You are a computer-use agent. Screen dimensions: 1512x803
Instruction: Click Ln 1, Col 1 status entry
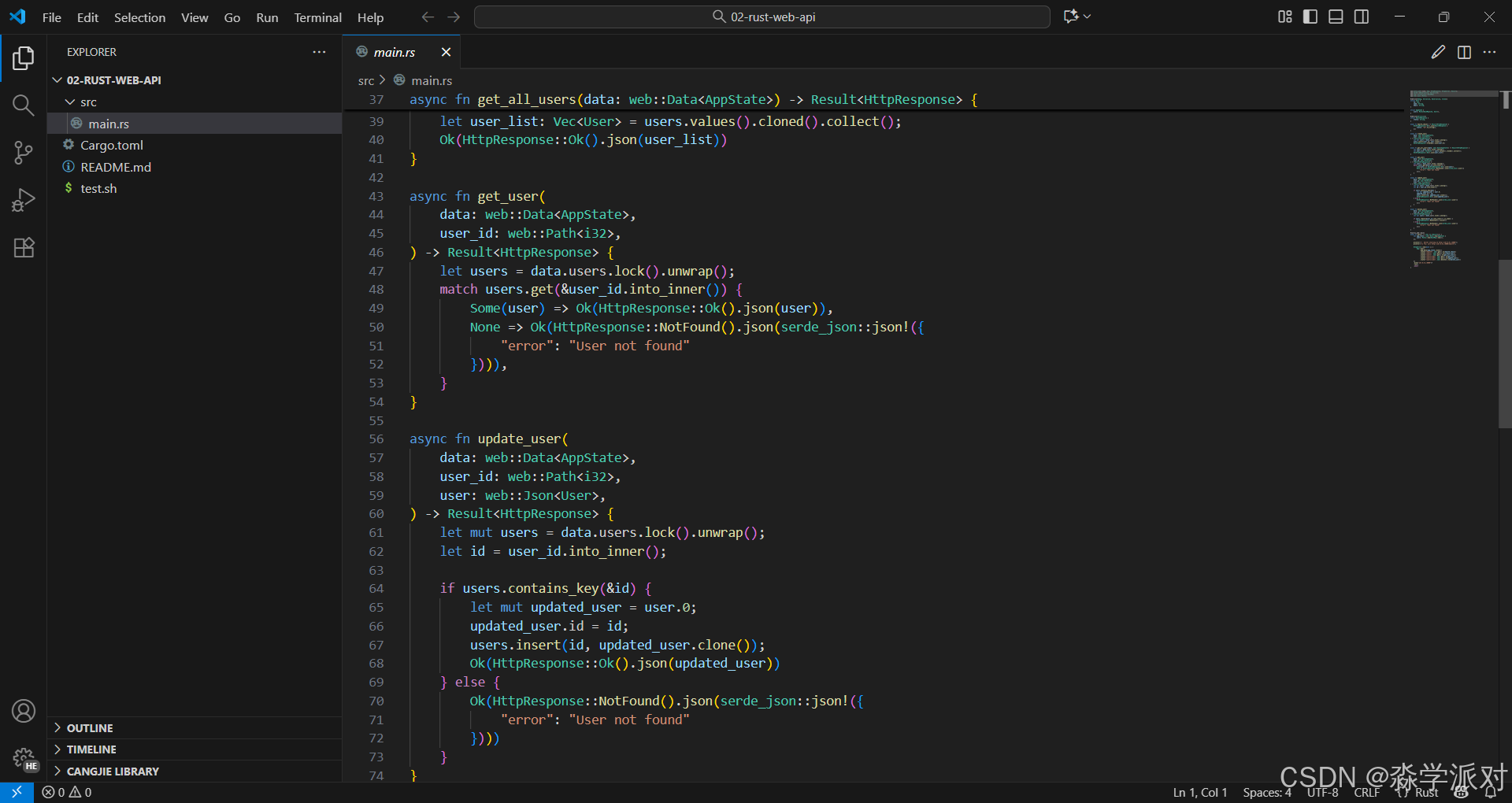click(x=1199, y=793)
